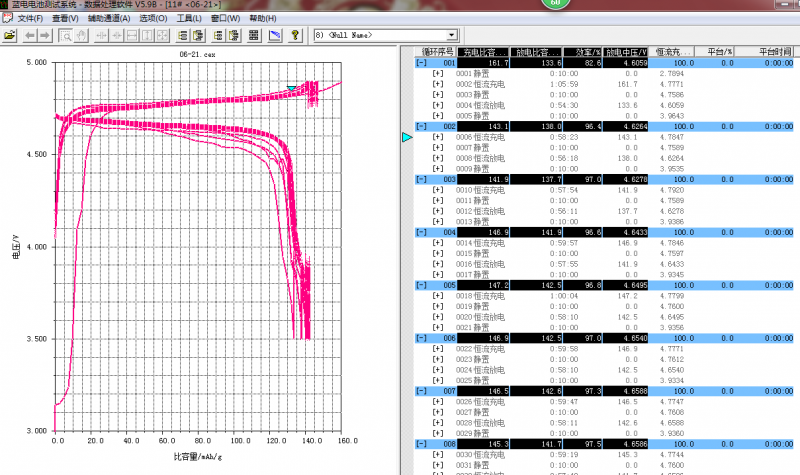This screenshot has width=800, height=475.
Task: Click the cyan triangle marker on the chart
Action: click(x=291, y=89)
